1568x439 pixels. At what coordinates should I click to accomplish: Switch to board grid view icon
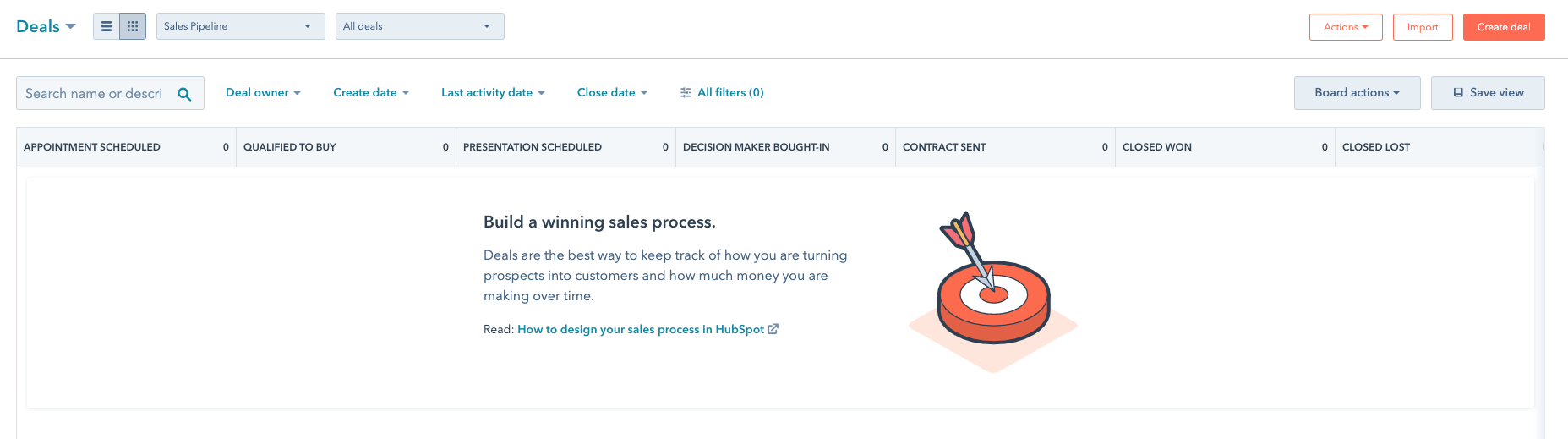tap(133, 26)
